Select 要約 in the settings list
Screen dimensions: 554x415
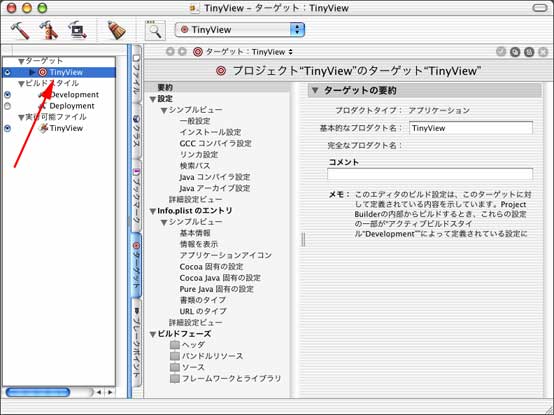pyautogui.click(x=165, y=88)
